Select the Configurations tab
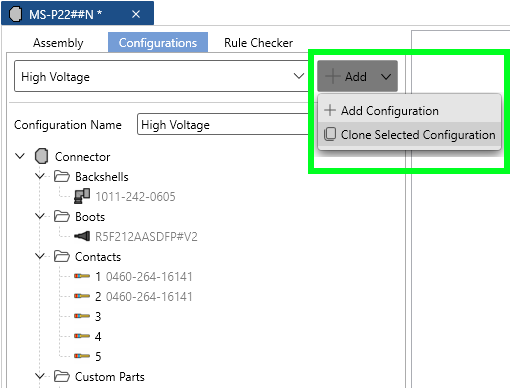510x388 pixels. (x=158, y=42)
